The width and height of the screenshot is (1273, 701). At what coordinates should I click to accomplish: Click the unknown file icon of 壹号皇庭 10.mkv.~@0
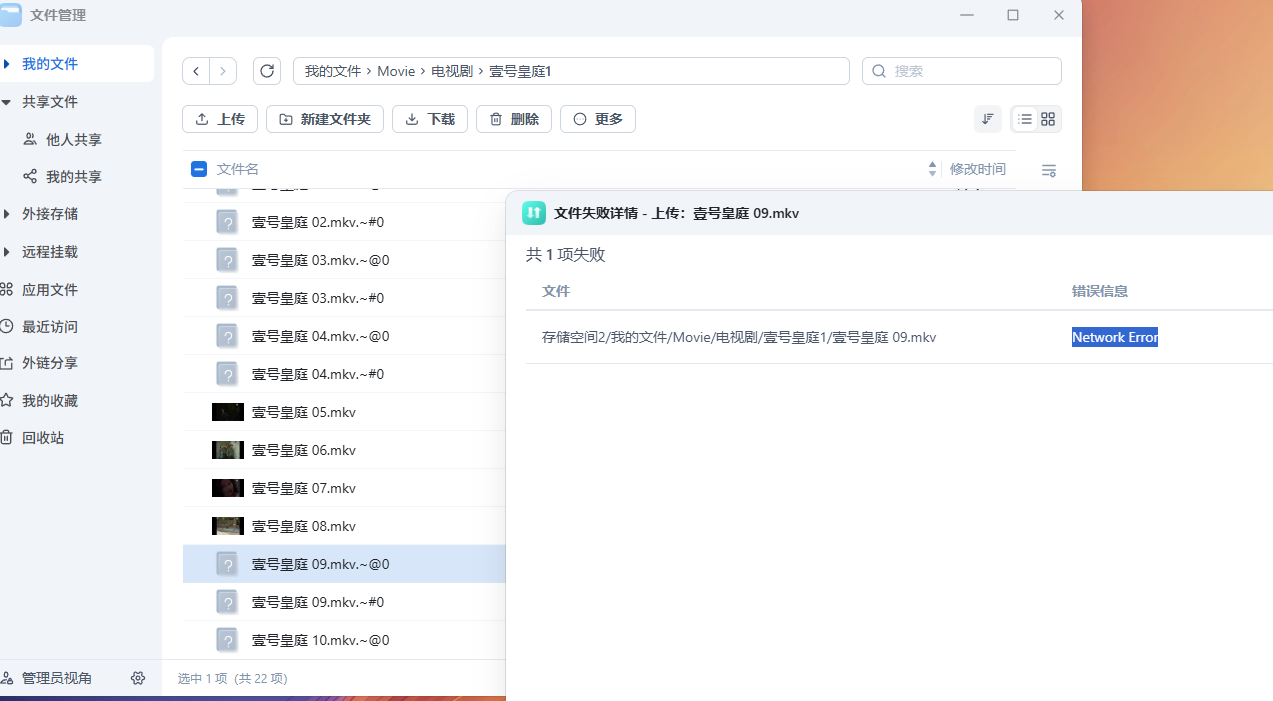click(x=227, y=640)
